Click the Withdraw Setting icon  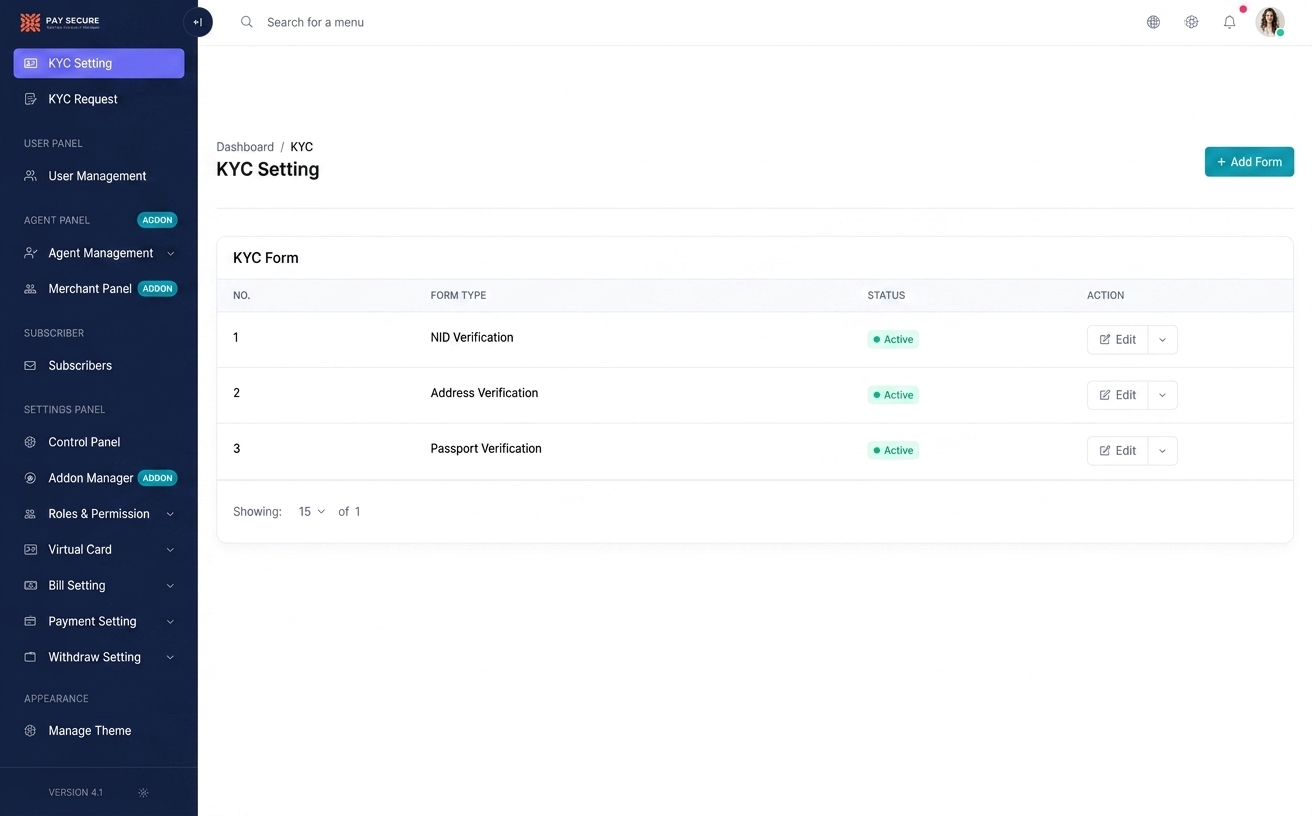point(30,657)
